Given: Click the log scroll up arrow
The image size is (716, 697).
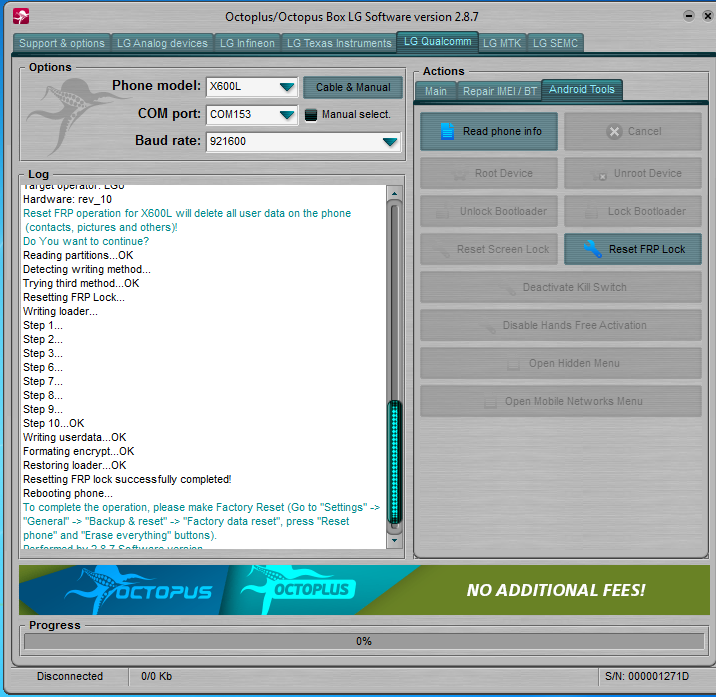Looking at the screenshot, I should [395, 194].
